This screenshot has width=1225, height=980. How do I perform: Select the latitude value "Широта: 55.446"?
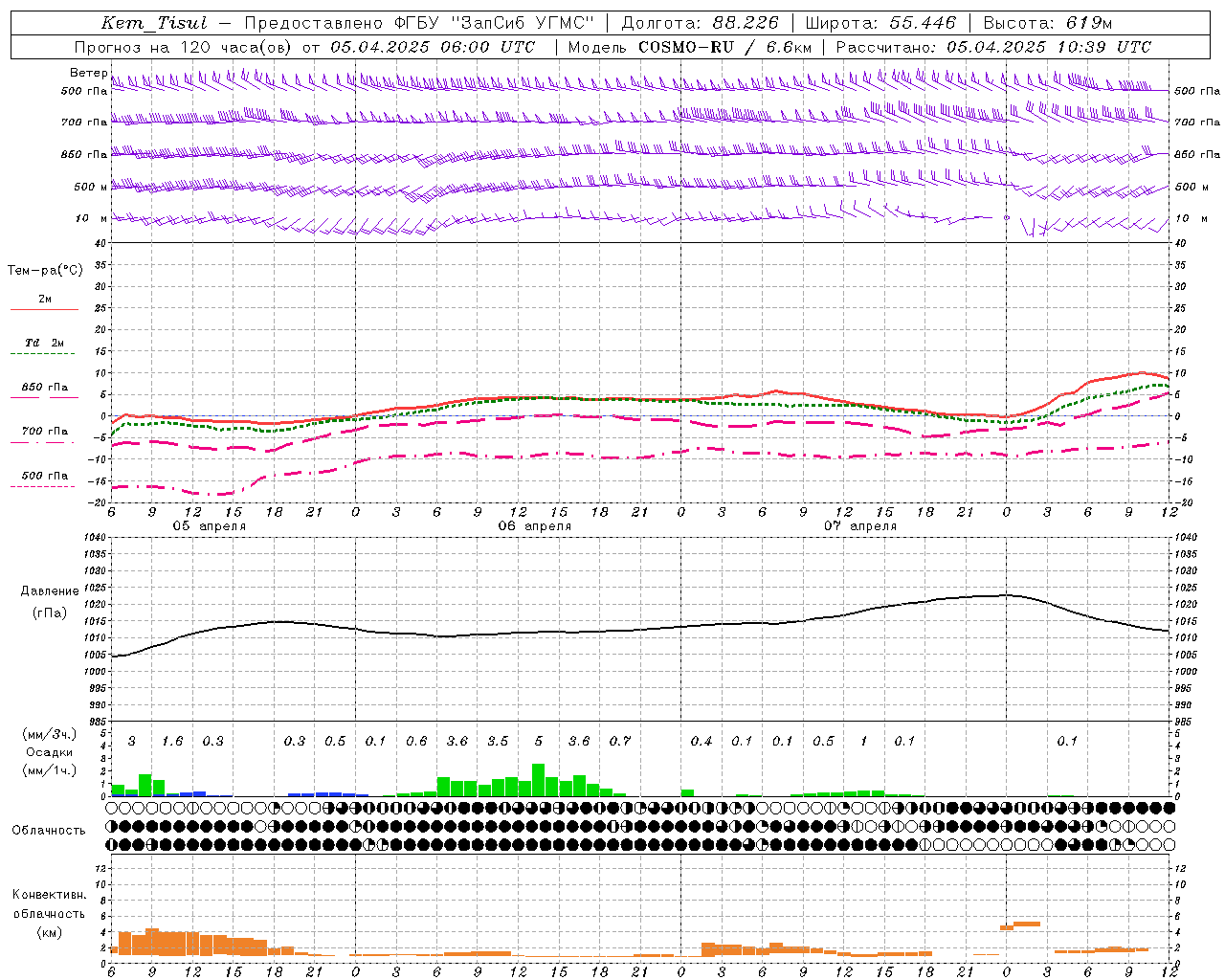(x=880, y=23)
